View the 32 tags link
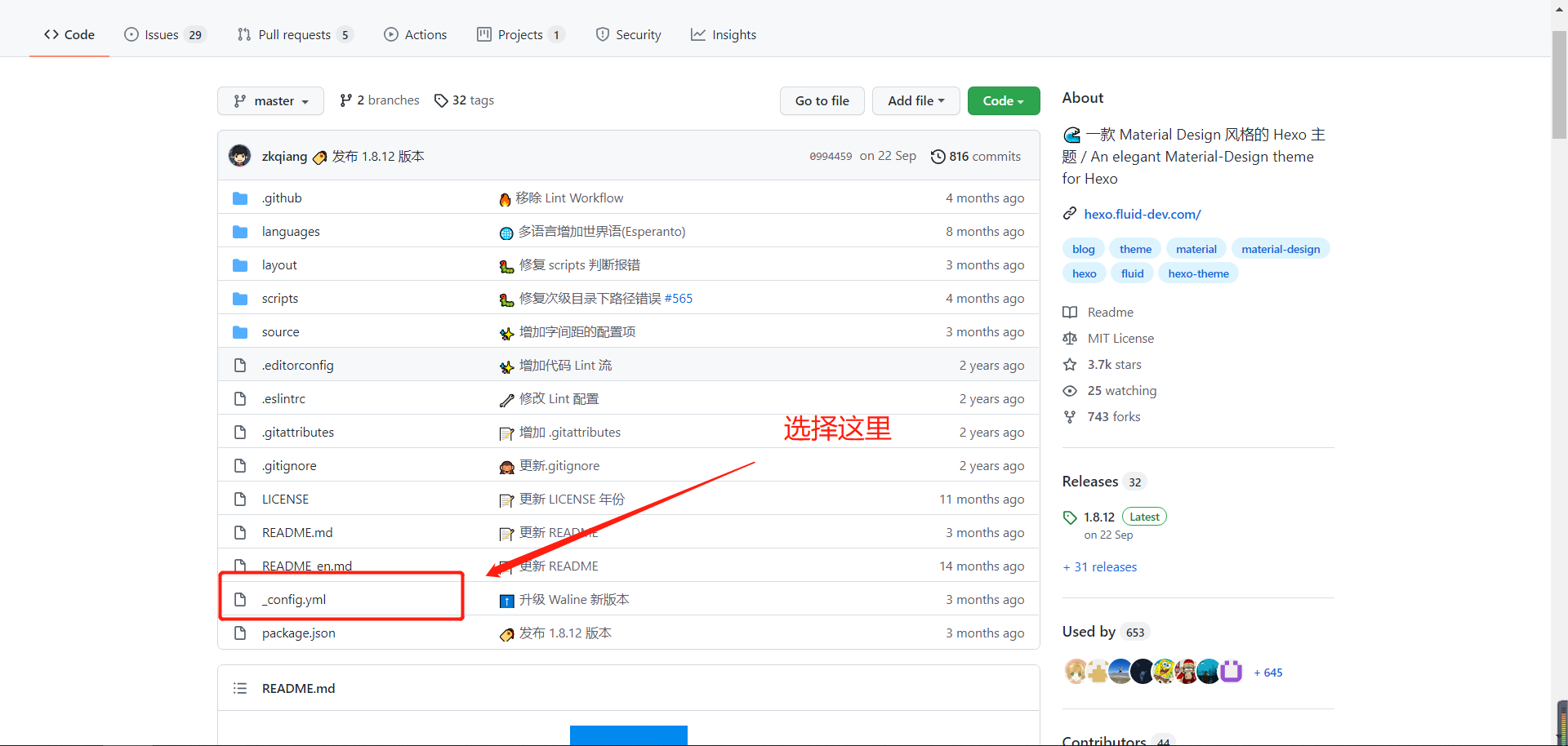1568x746 pixels. pyautogui.click(x=464, y=100)
